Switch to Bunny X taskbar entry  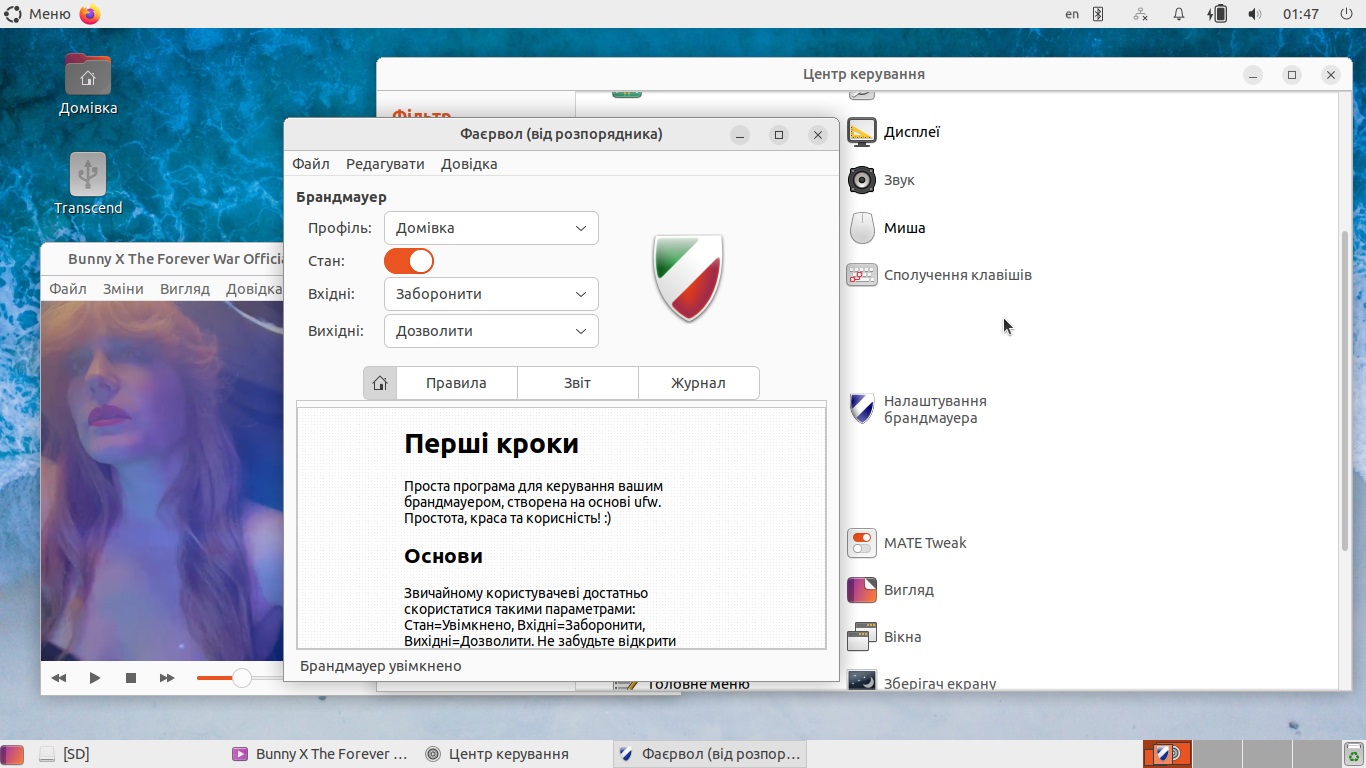(x=320, y=754)
